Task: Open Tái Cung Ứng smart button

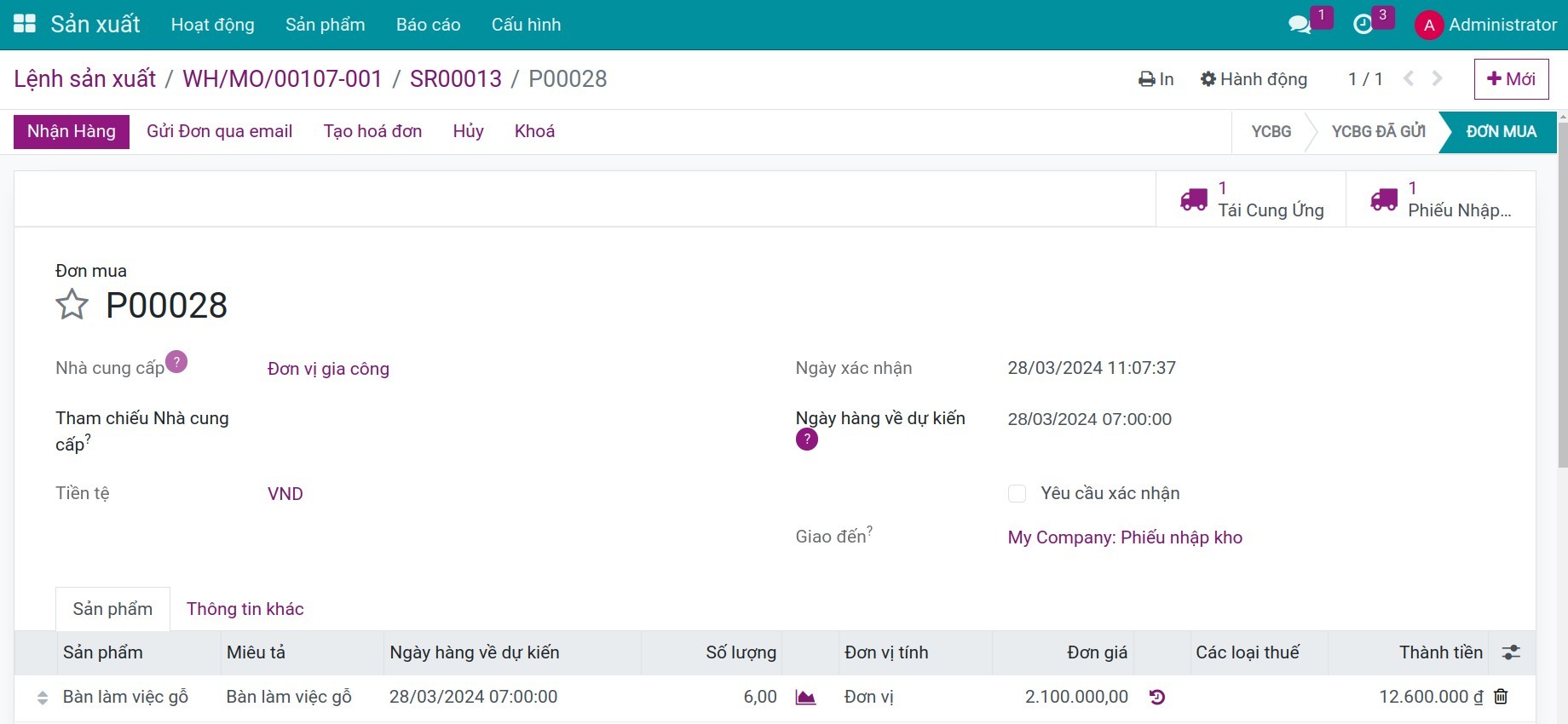Action: click(1250, 199)
